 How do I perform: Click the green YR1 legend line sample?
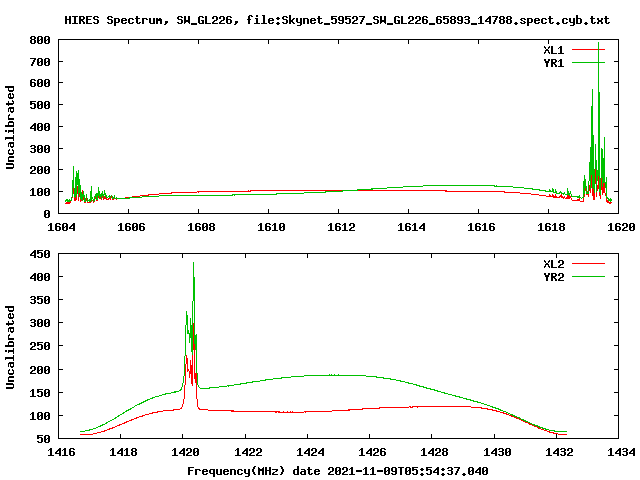pyautogui.click(x=588, y=62)
